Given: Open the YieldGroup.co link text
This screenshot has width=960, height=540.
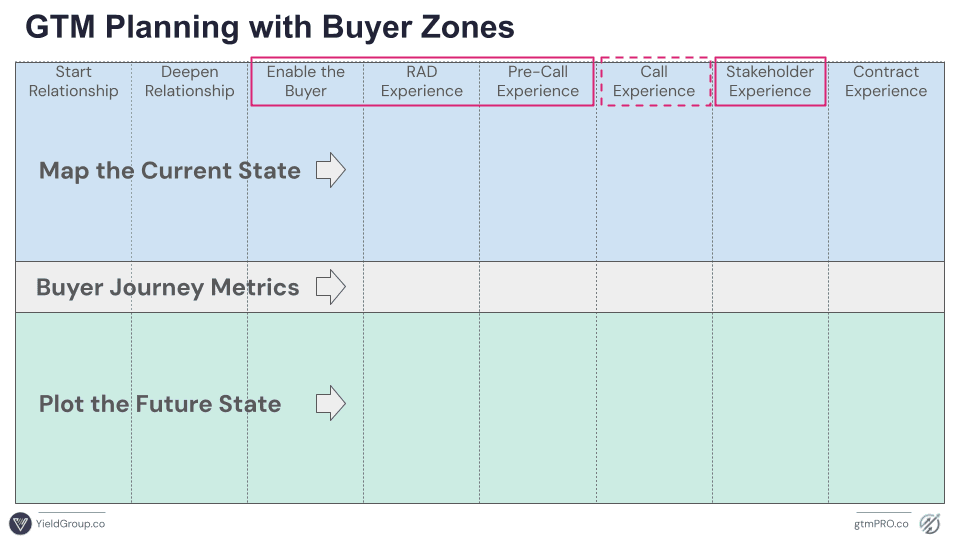Looking at the screenshot, I should coord(70,523).
